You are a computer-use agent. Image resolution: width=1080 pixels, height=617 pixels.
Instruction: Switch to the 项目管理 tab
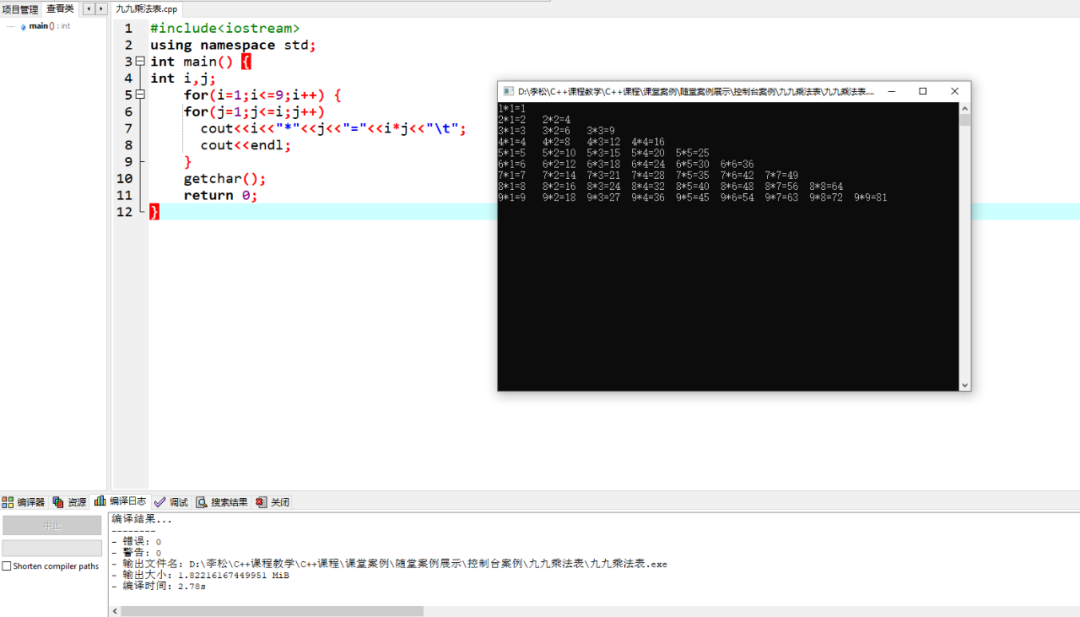[x=20, y=9]
